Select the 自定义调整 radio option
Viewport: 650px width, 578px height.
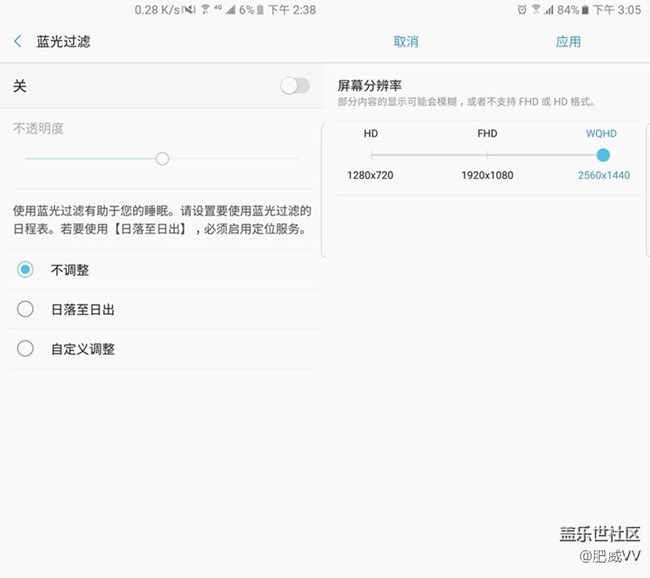26,349
